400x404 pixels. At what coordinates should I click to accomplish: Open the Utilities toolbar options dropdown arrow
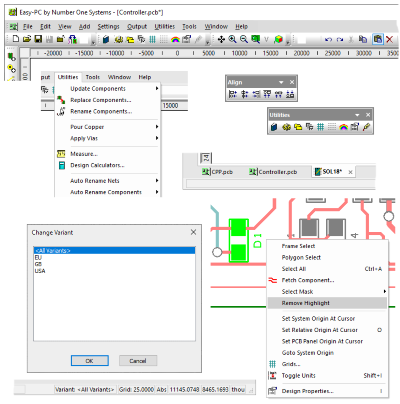pos(357,115)
